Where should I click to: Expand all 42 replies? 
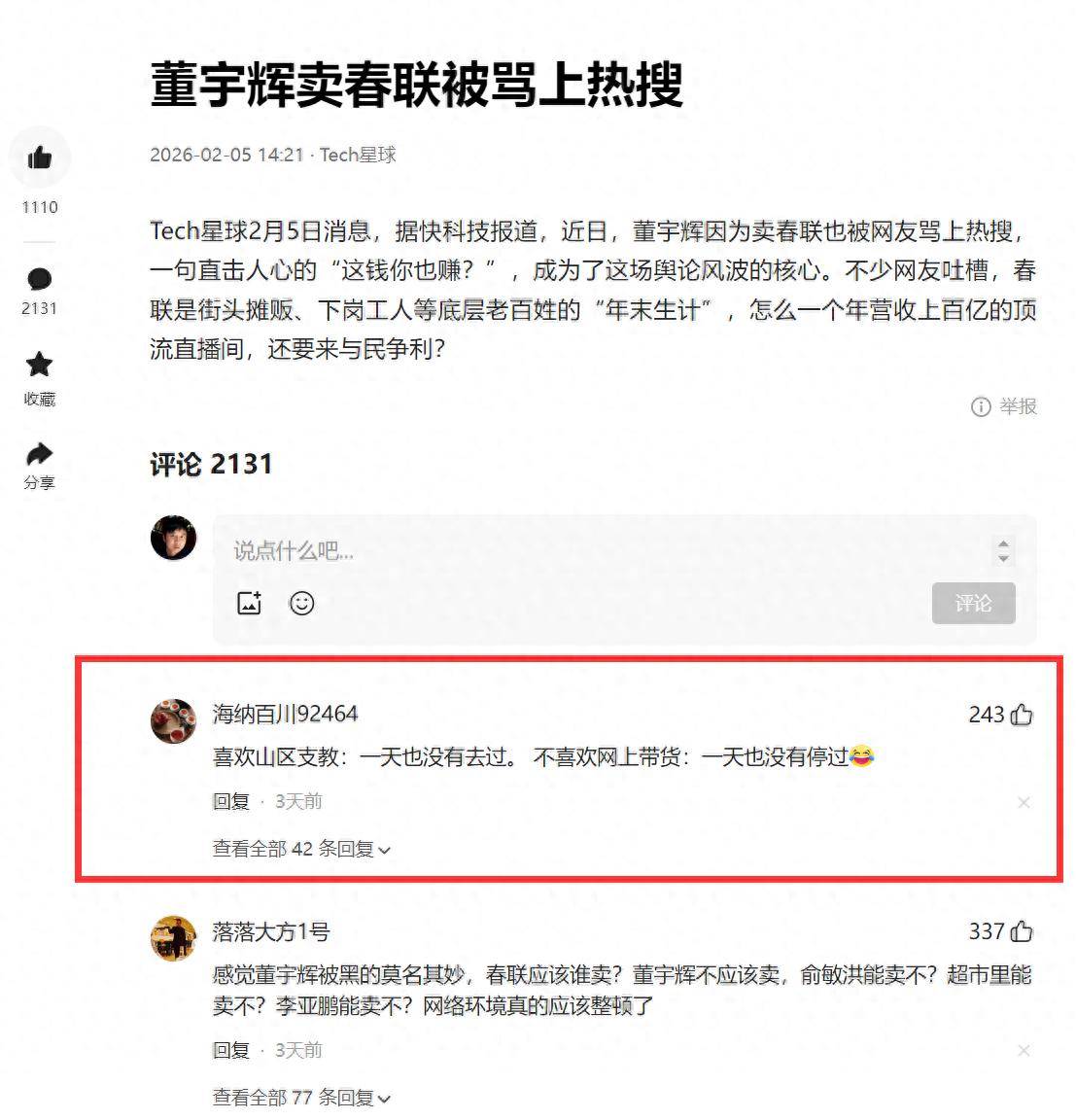[x=301, y=849]
